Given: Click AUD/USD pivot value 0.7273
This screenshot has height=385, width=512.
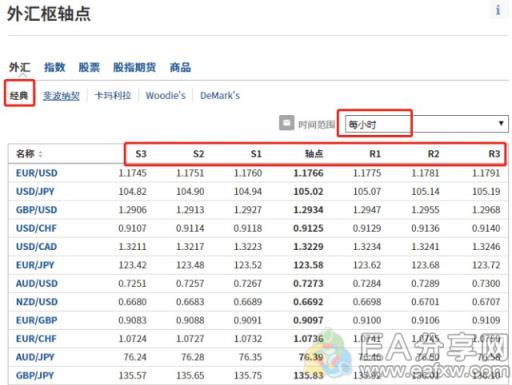Looking at the screenshot, I should click(x=308, y=283).
